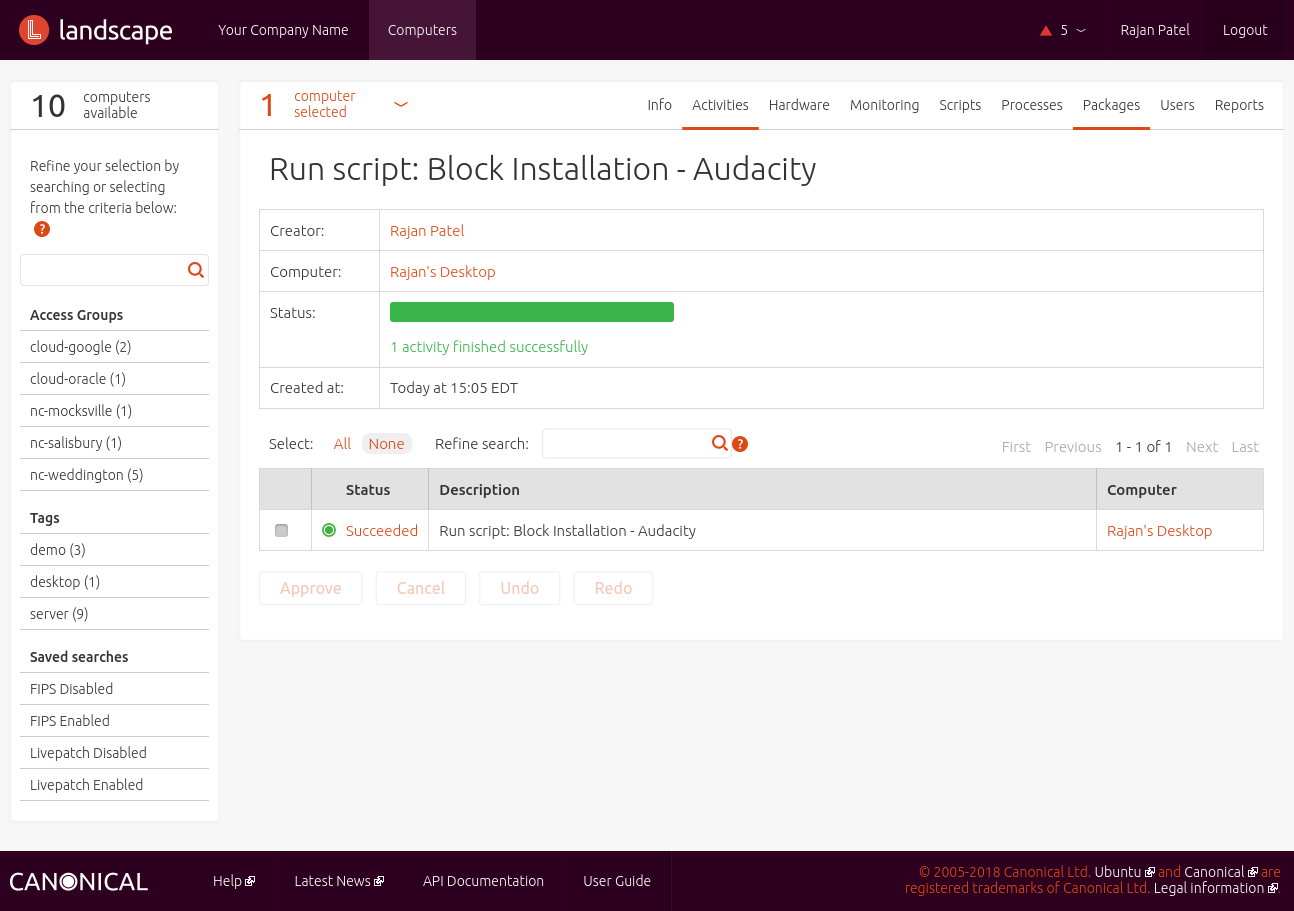The image size is (1294, 911).
Task: Click external icon beside Legal information
Action: [1273, 888]
